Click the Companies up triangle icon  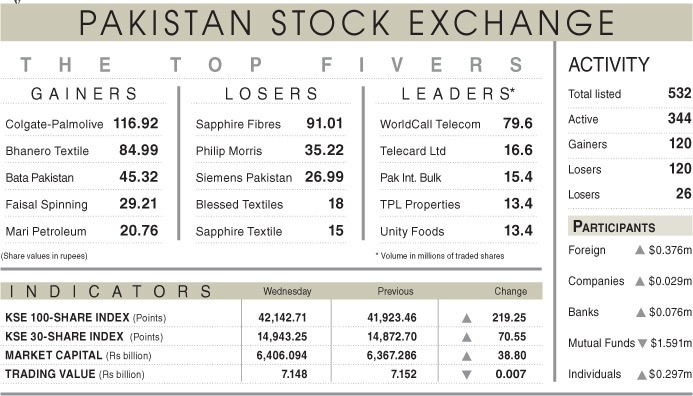point(640,282)
